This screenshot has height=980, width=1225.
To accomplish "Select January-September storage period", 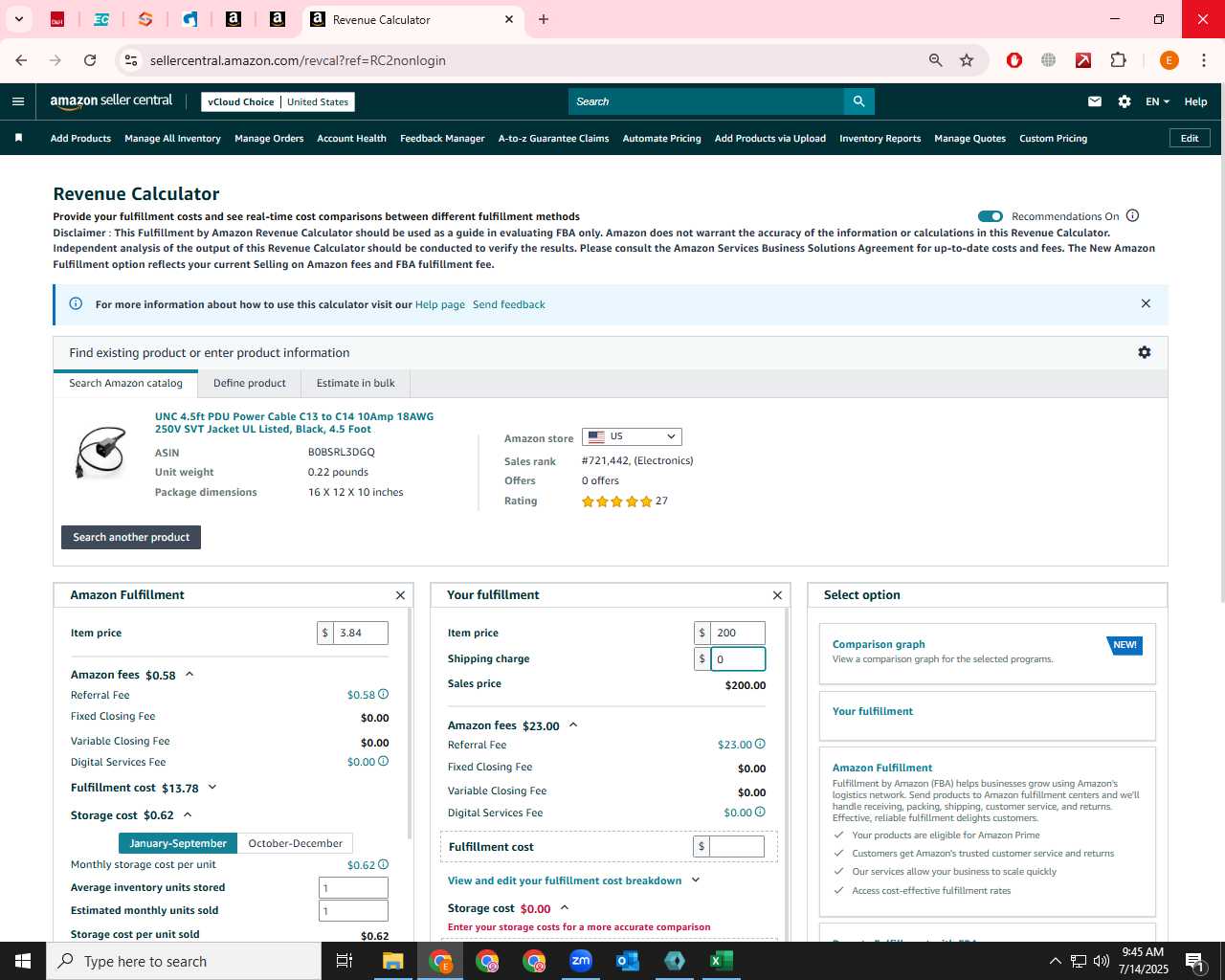I will (178, 843).
